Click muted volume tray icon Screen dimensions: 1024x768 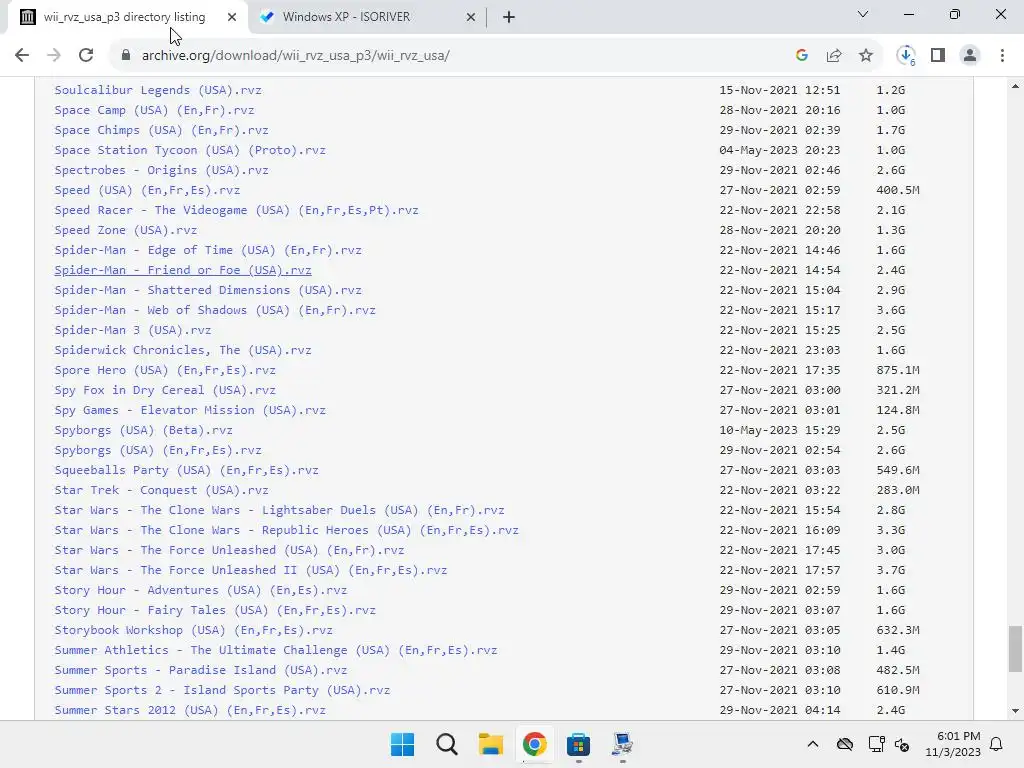[x=902, y=744]
